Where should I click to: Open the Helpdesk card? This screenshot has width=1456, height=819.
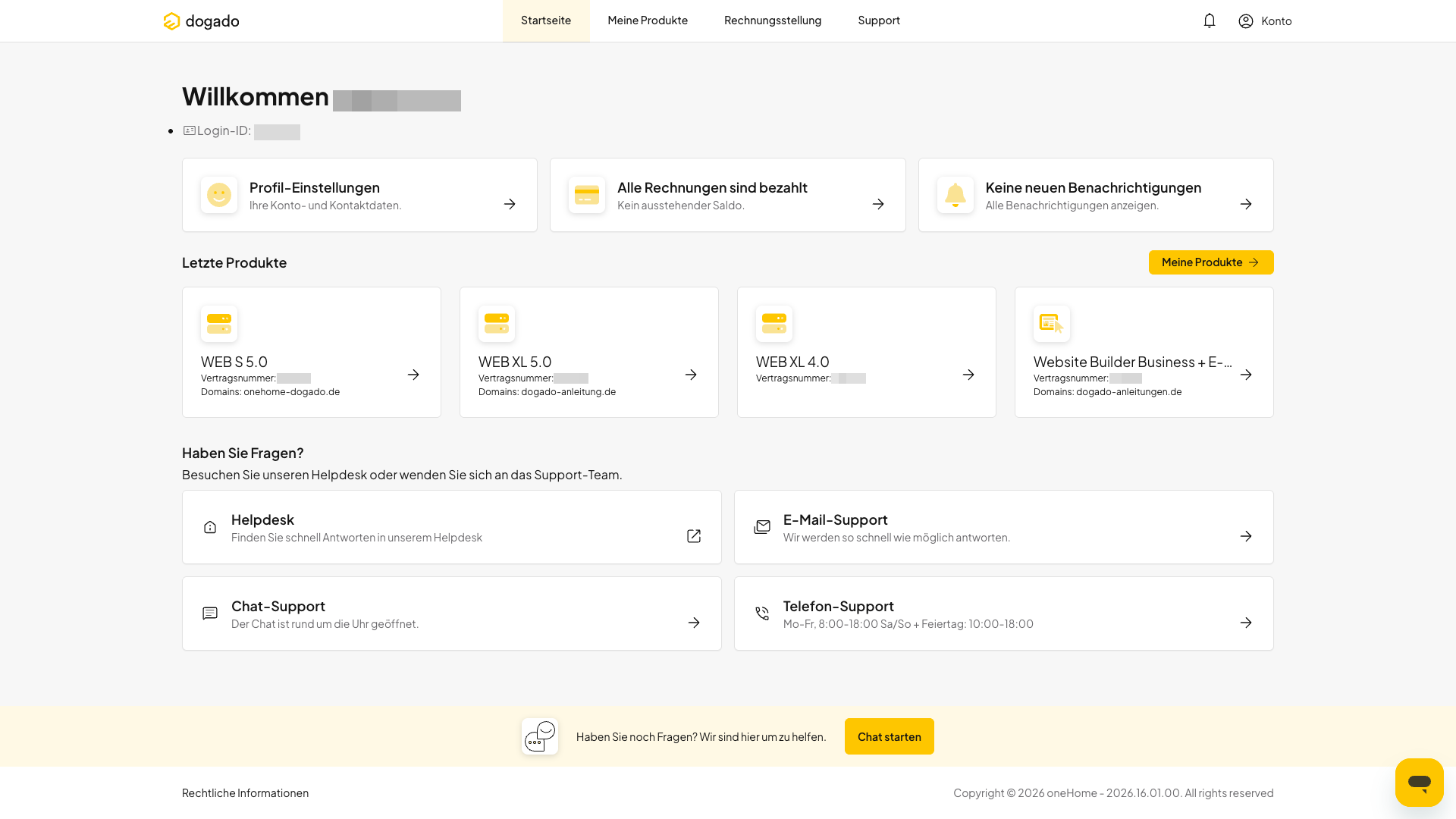point(452,527)
